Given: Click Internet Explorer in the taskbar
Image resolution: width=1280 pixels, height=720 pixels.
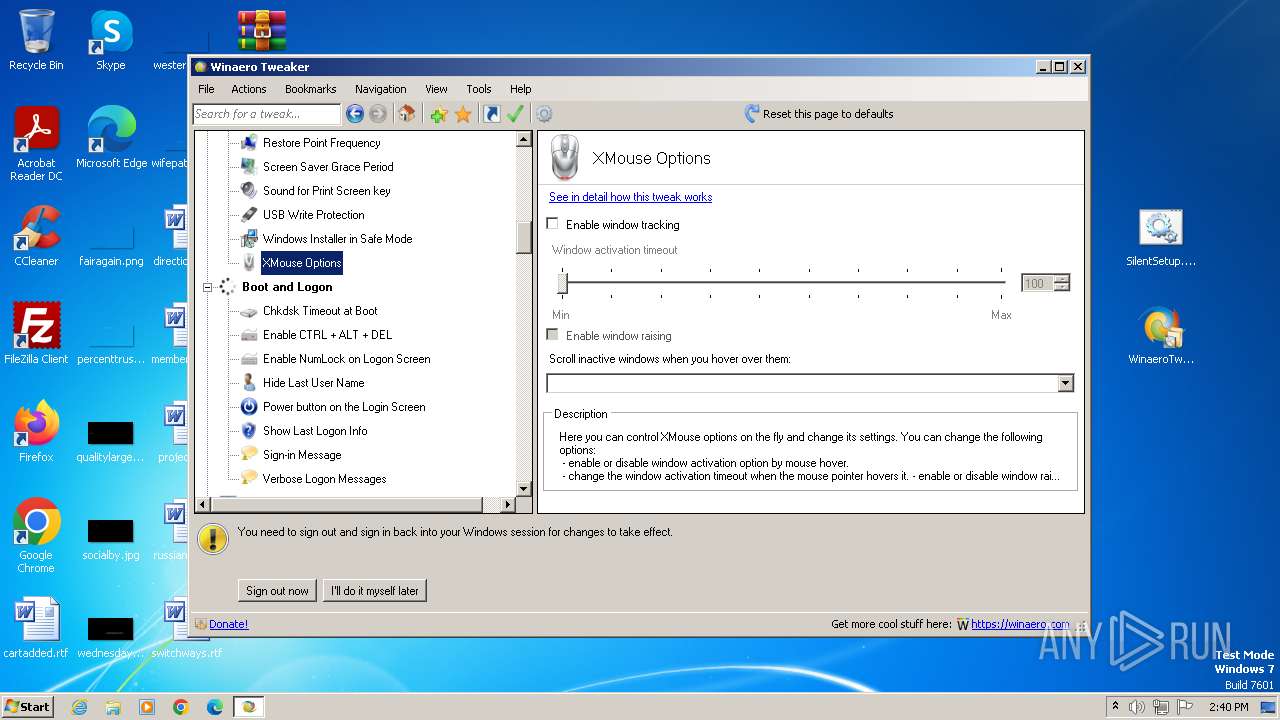Looking at the screenshot, I should click(80, 707).
